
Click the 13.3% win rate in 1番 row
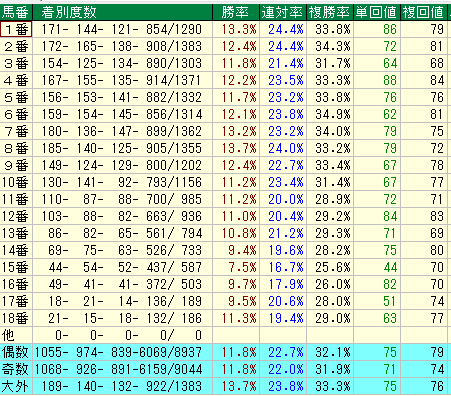click(236, 29)
